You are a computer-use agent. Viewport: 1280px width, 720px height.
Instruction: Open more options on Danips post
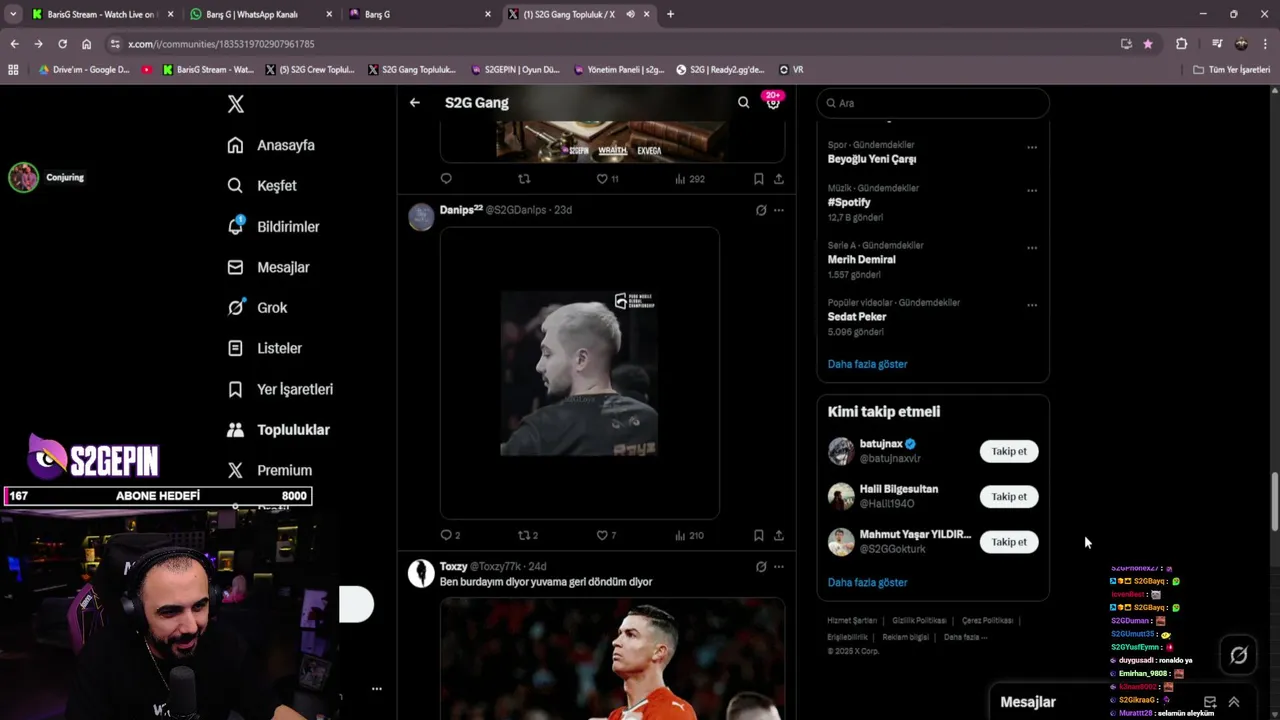coord(779,210)
